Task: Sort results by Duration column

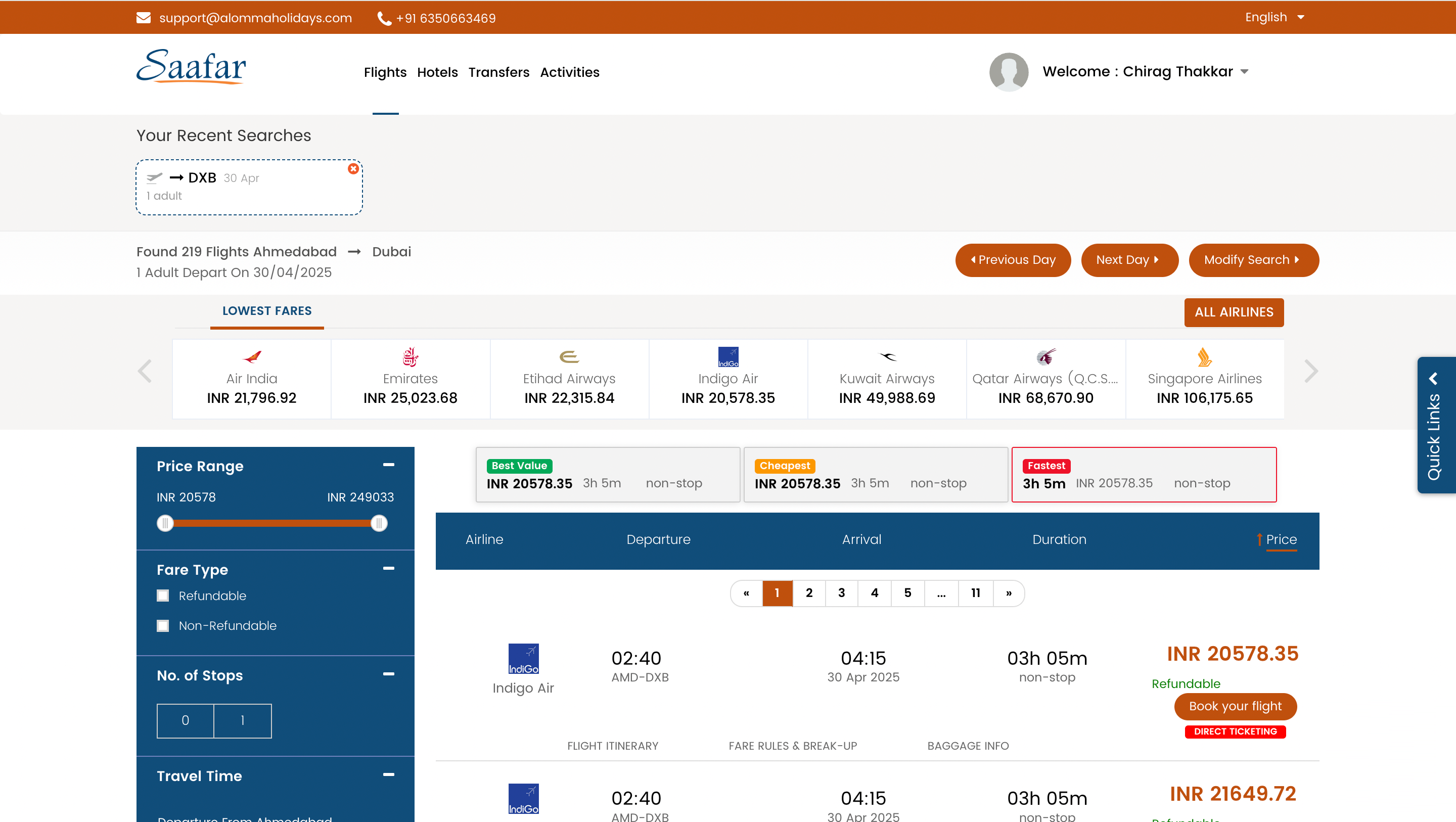Action: 1059,540
